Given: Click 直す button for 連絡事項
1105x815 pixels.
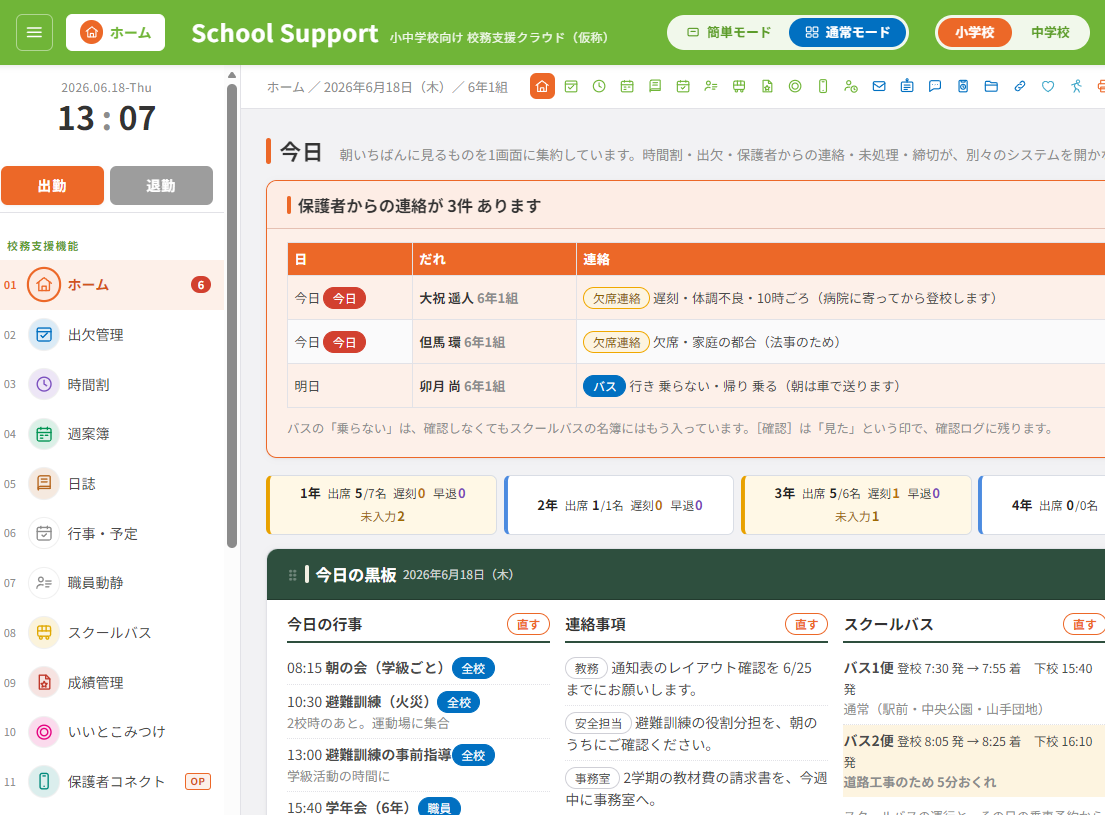Looking at the screenshot, I should click(x=806, y=624).
